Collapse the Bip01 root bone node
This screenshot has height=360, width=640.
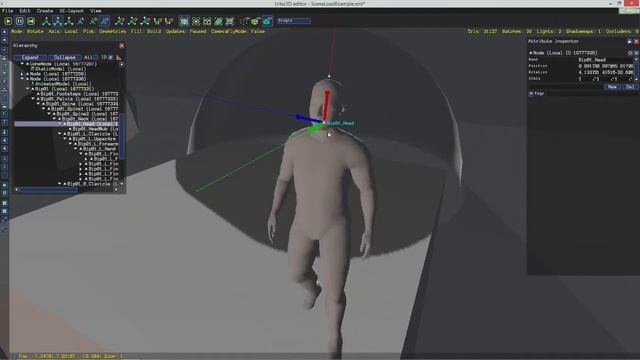point(28,89)
